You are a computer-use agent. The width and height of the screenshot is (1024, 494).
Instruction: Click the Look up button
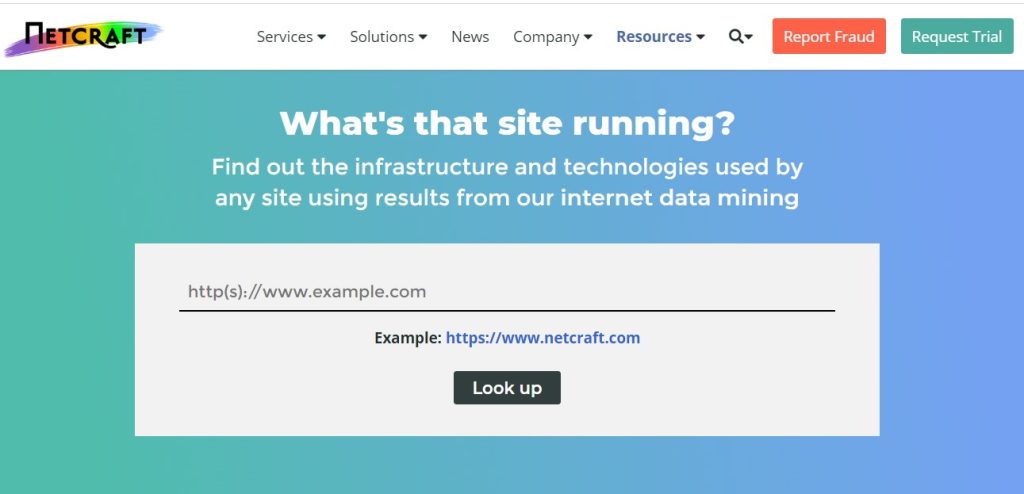(x=507, y=387)
